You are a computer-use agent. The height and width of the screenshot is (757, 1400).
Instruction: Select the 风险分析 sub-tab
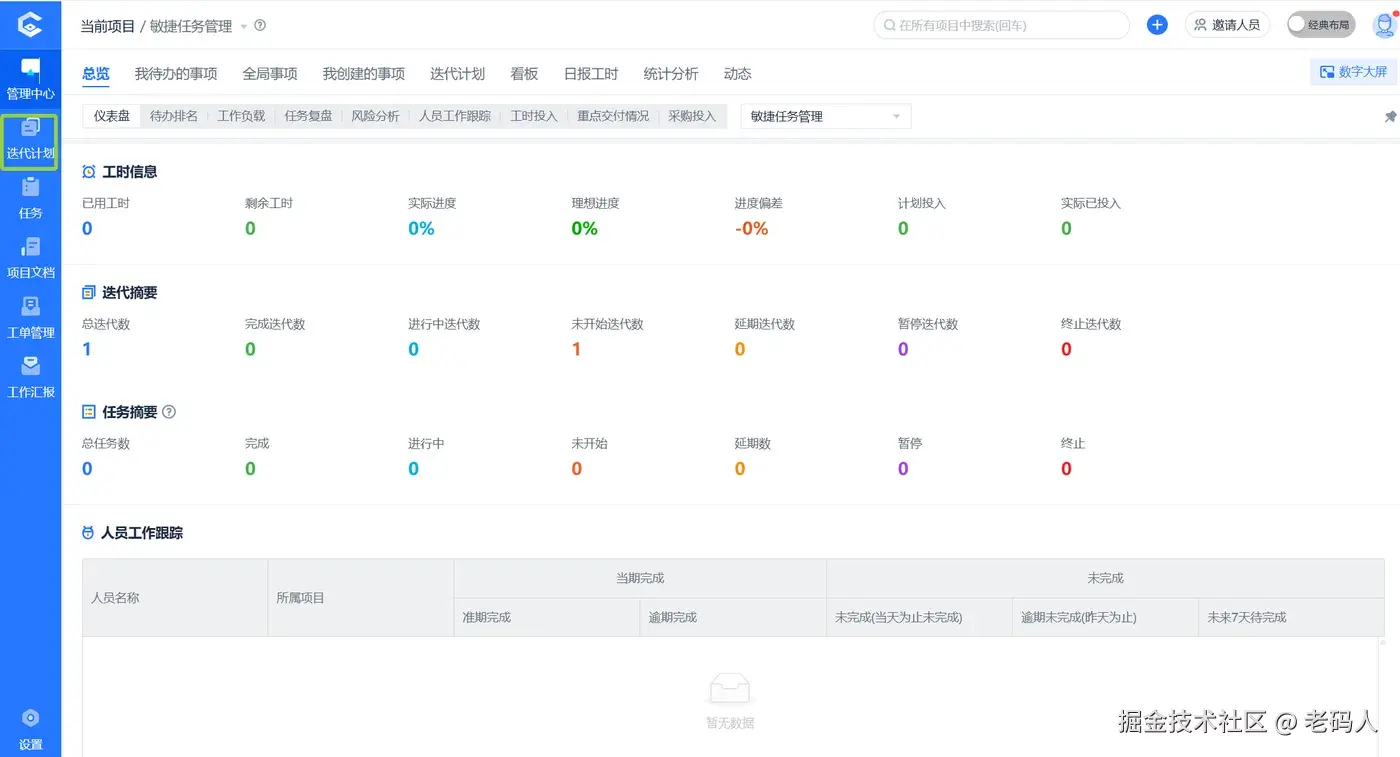[375, 116]
